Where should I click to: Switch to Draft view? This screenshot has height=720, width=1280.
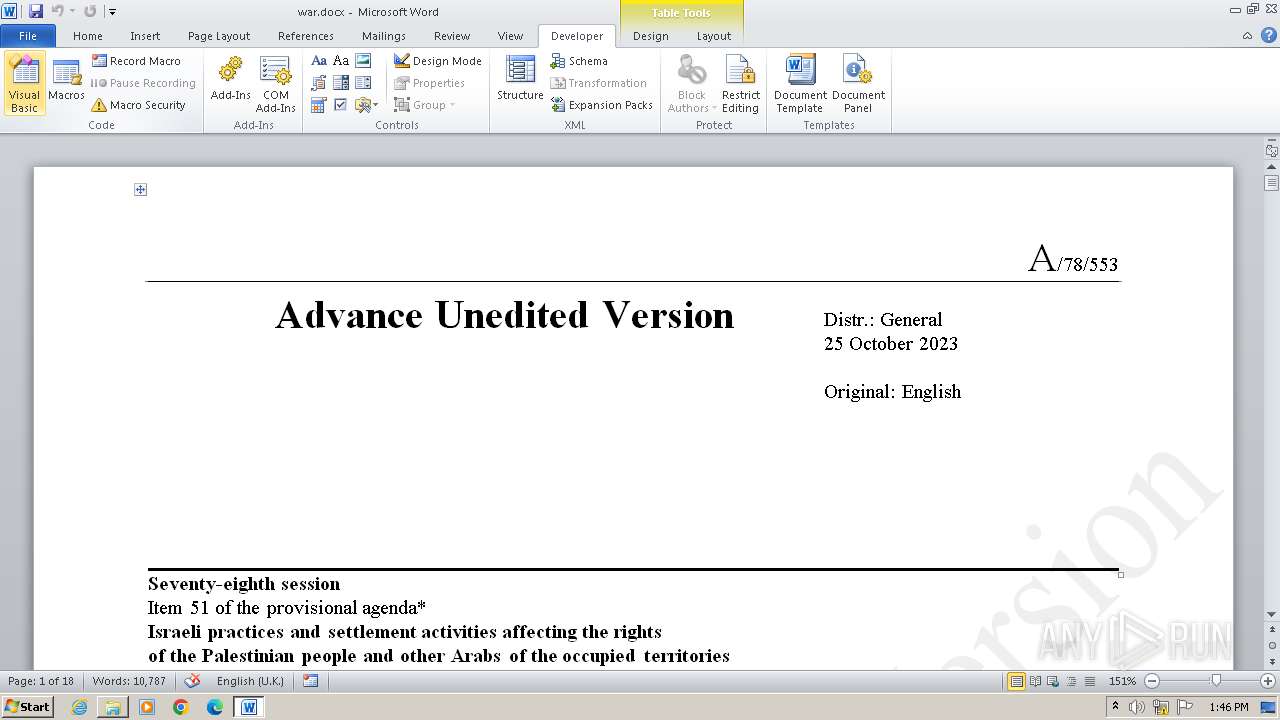coord(1089,681)
